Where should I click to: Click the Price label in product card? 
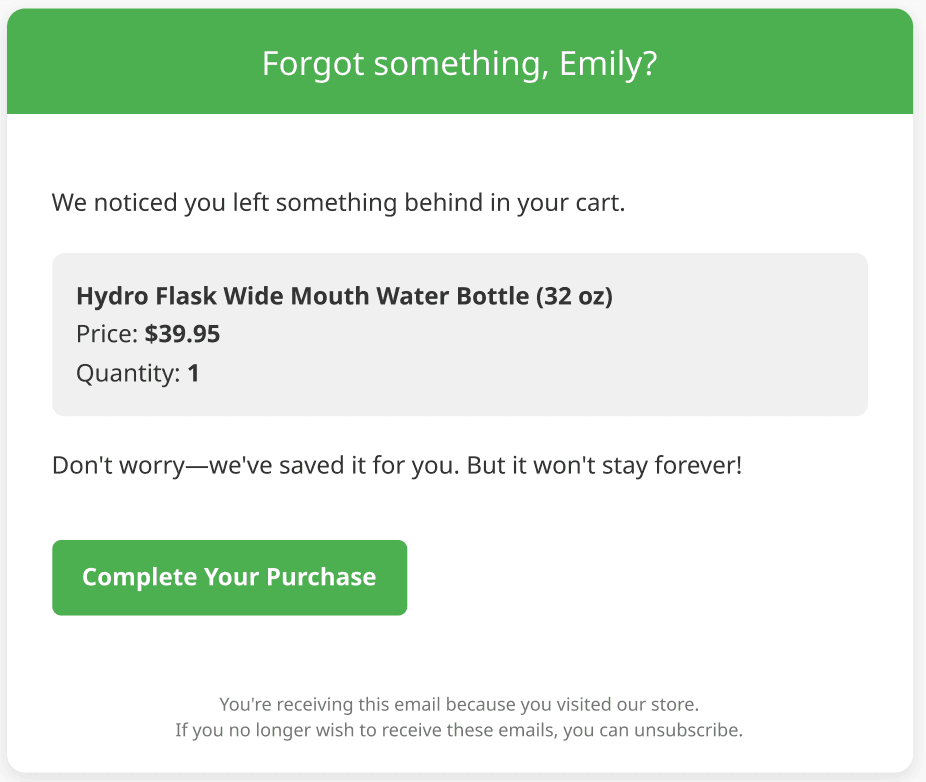(107, 334)
